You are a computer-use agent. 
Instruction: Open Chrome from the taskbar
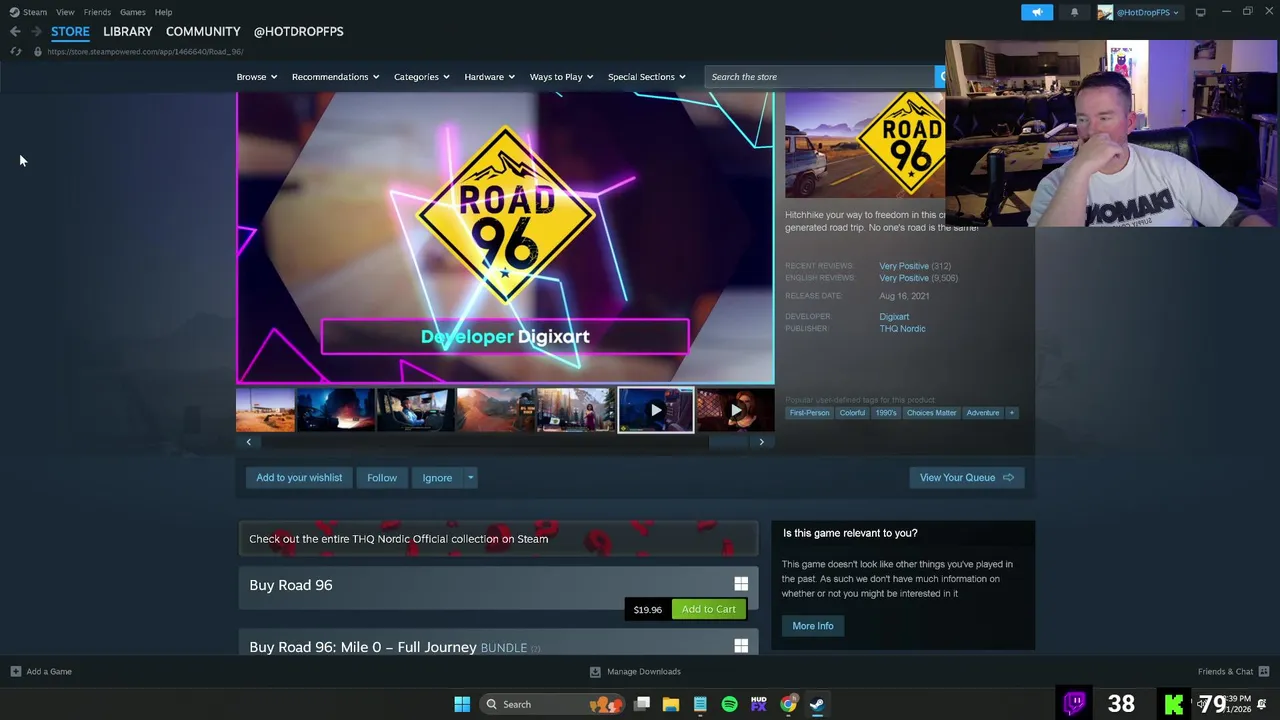pyautogui.click(x=788, y=704)
